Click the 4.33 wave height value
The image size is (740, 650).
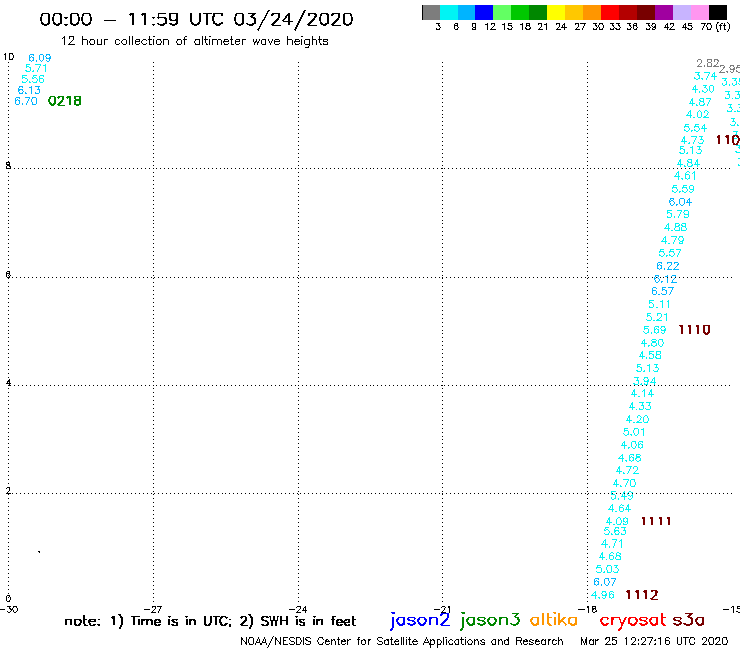click(640, 406)
